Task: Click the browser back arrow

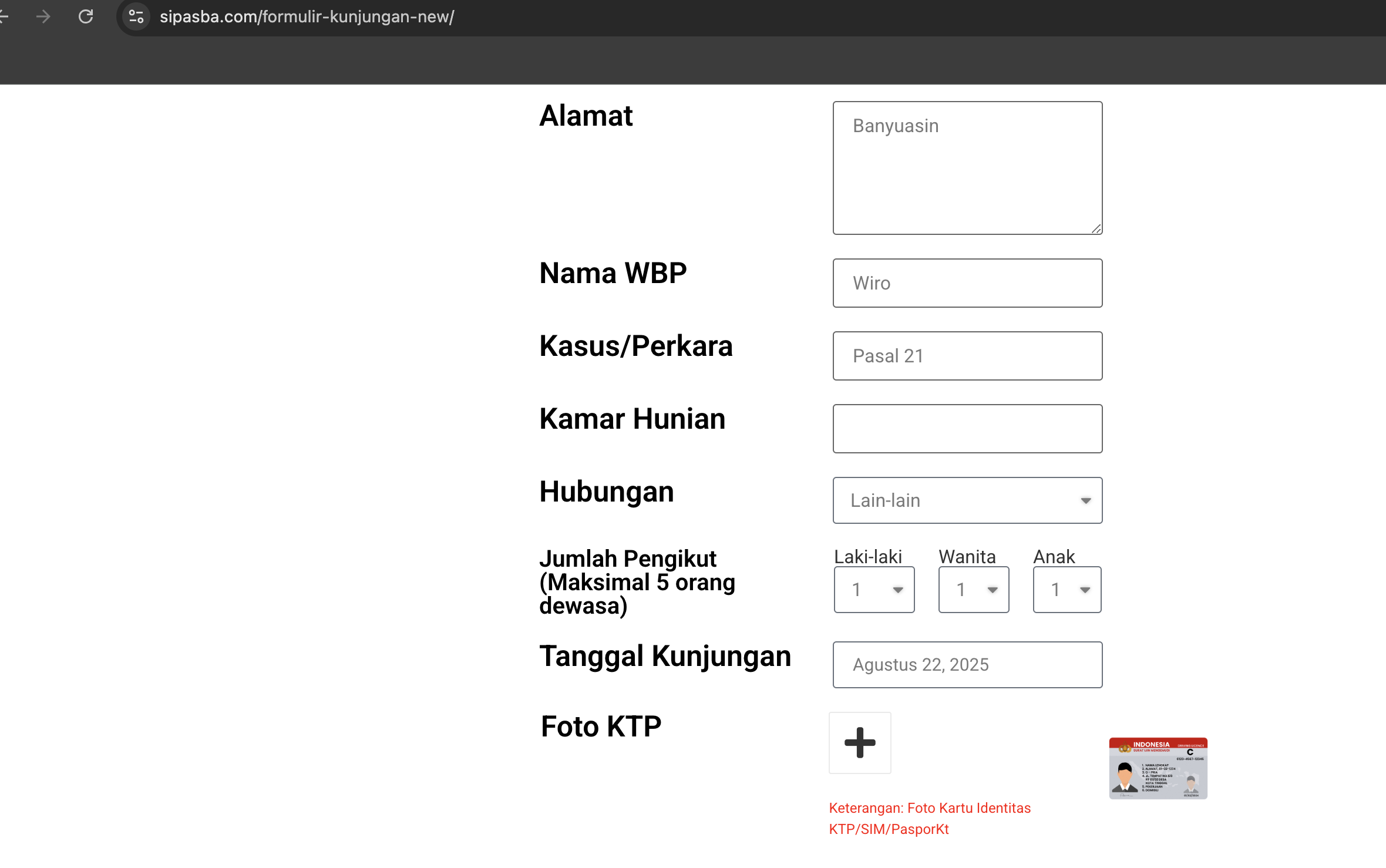Action: click(4, 16)
